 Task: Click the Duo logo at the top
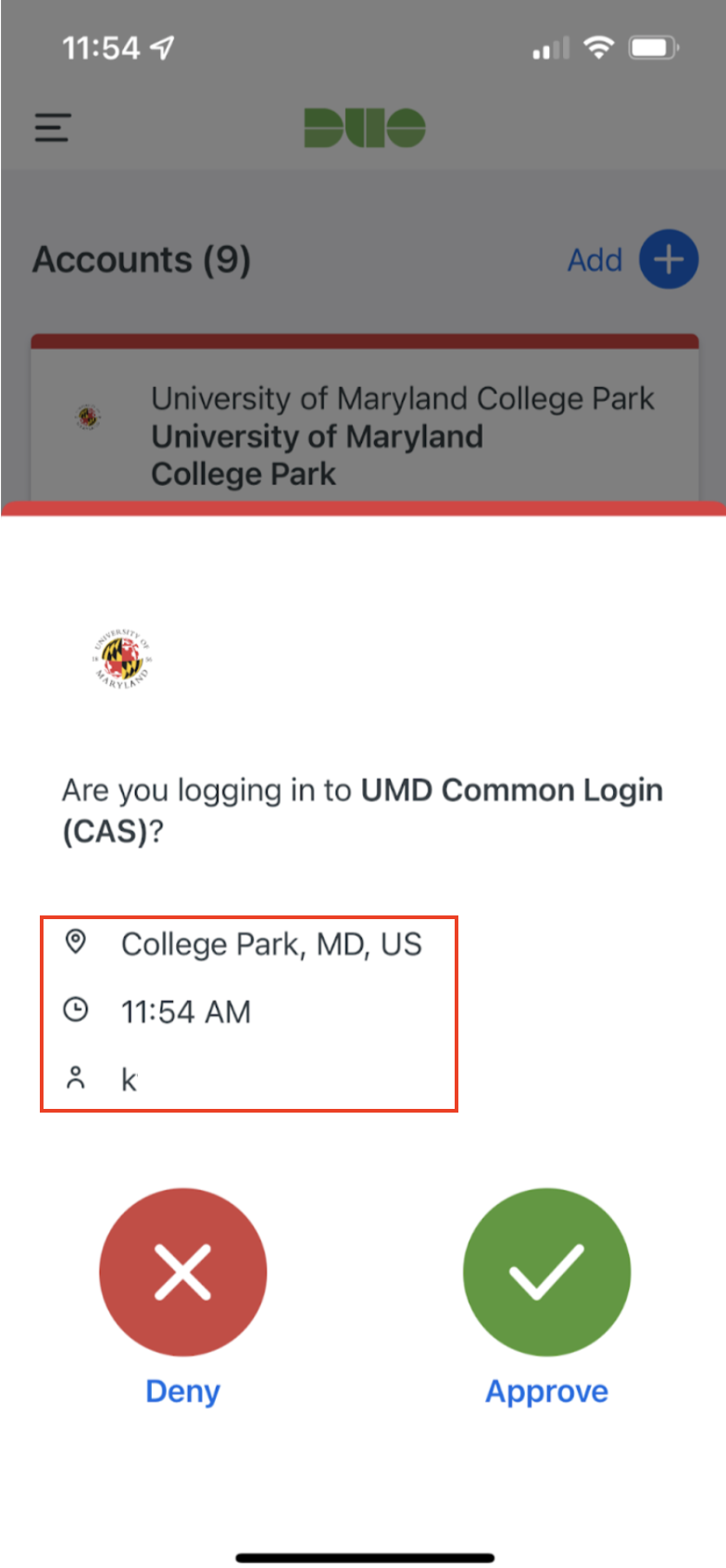(x=364, y=128)
